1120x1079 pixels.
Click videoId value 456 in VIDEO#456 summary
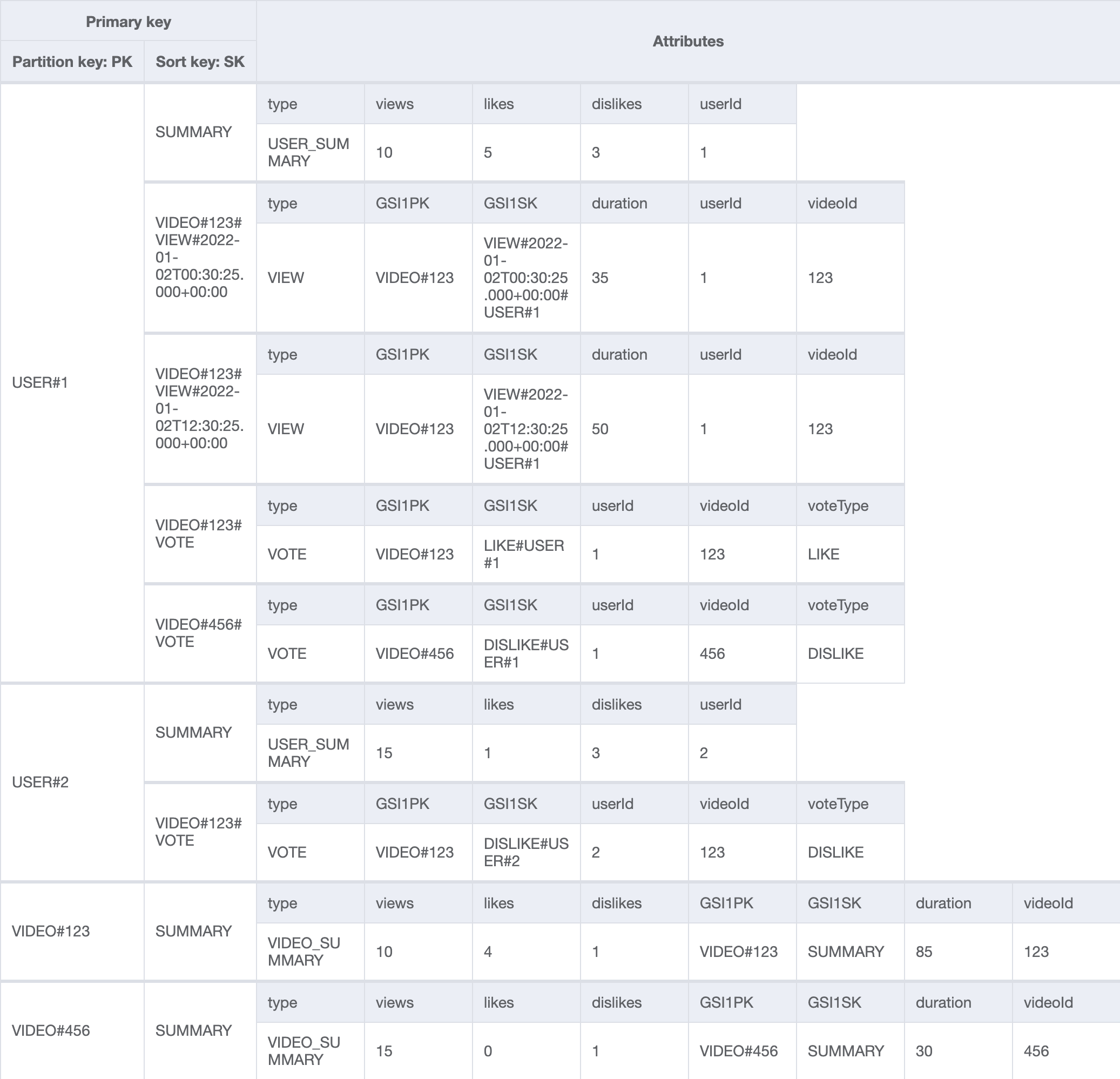(1067, 1051)
